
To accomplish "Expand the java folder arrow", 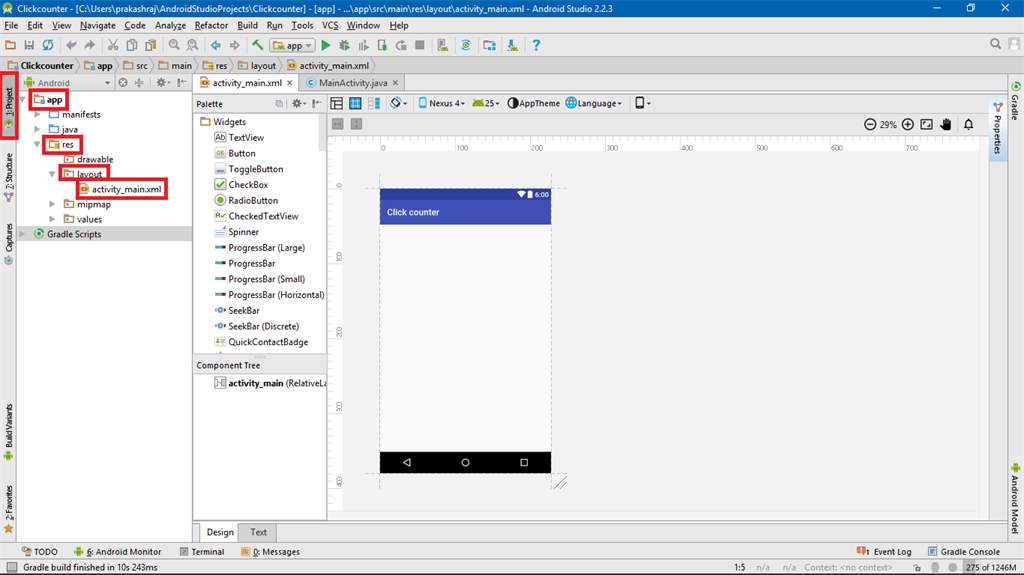I will pyautogui.click(x=37, y=129).
